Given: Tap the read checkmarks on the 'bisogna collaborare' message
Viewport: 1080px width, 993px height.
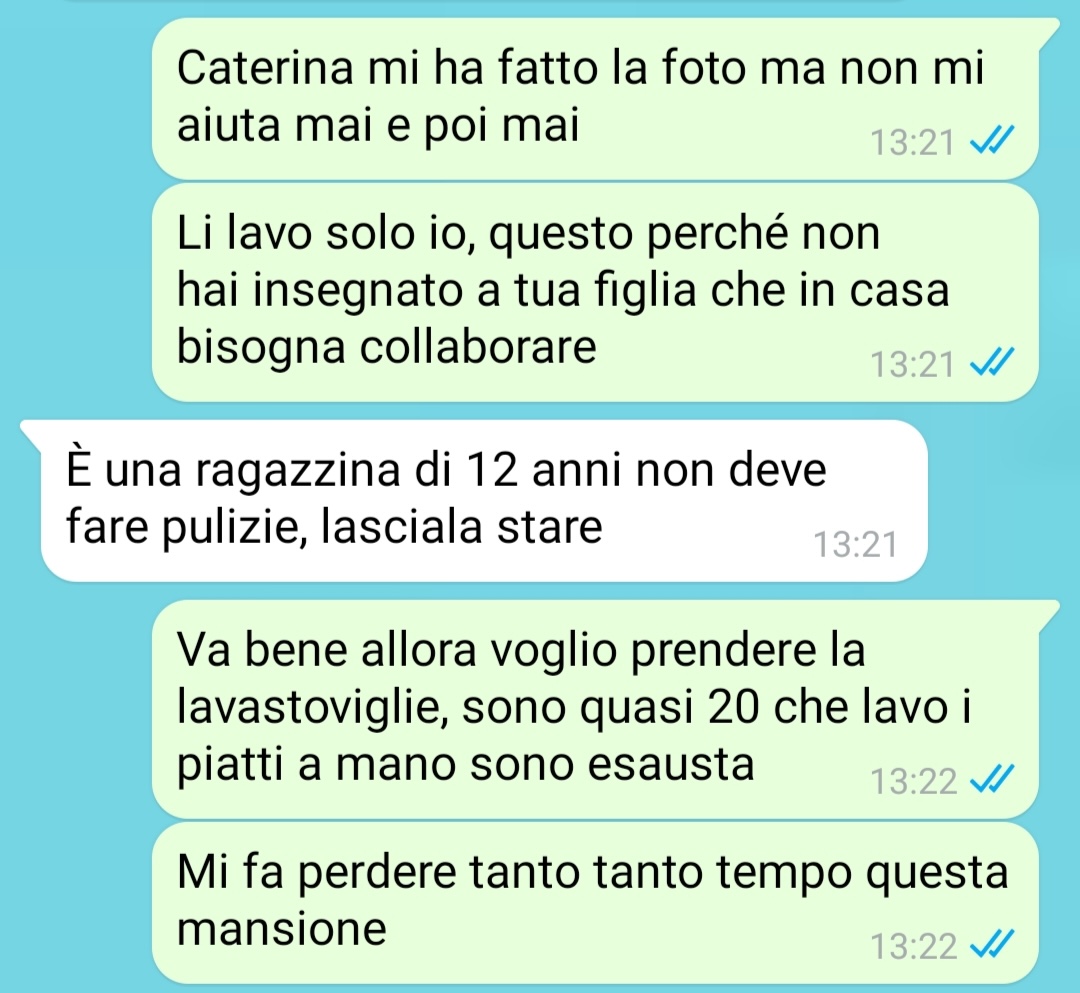Looking at the screenshot, I should pyautogui.click(x=991, y=362).
